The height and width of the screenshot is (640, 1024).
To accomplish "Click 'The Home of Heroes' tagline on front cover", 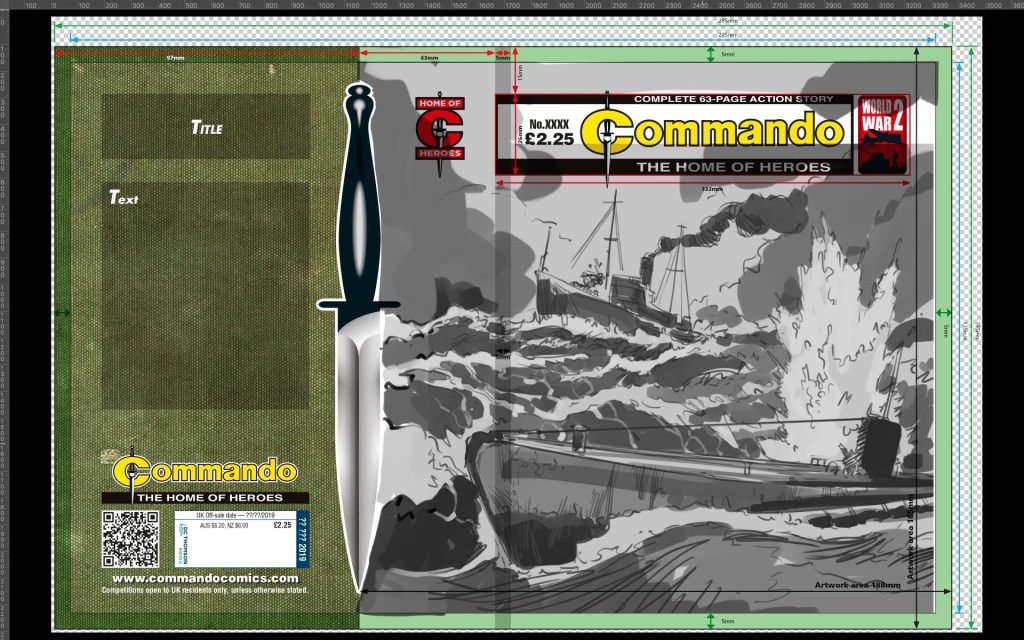I will 733,167.
